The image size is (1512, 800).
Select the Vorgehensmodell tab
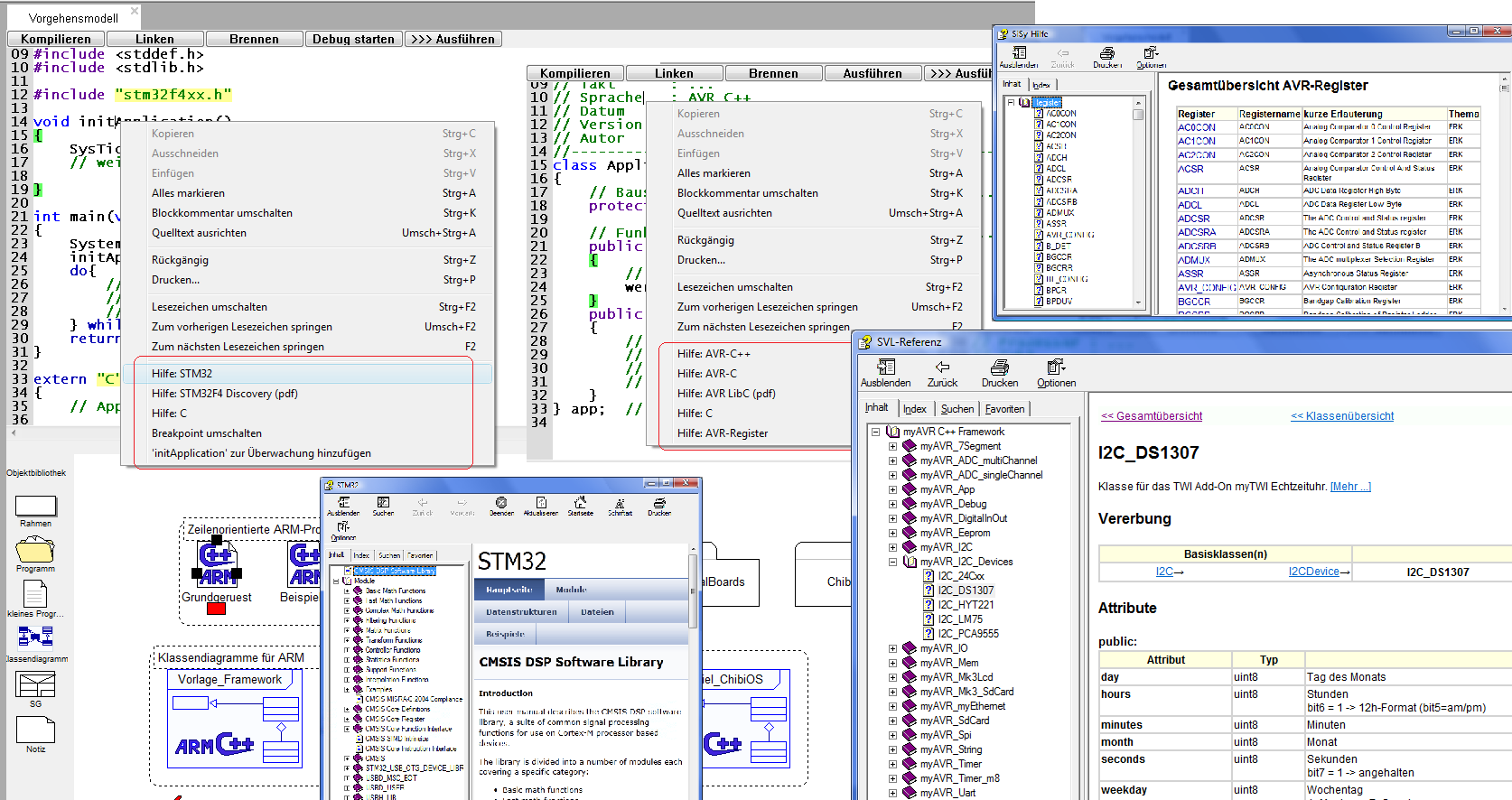(x=73, y=18)
